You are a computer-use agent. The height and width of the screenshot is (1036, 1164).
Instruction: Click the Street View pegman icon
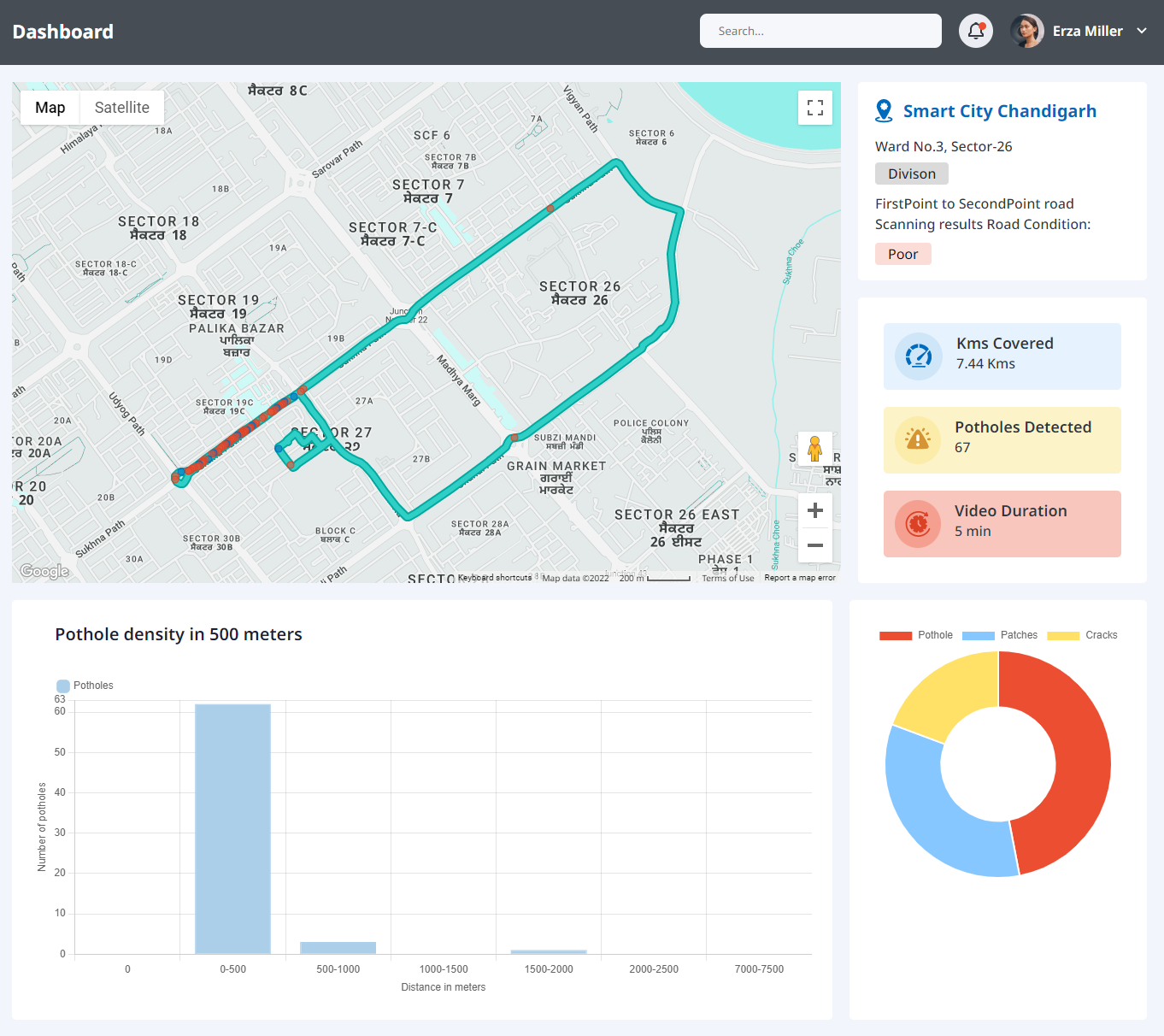pos(814,449)
